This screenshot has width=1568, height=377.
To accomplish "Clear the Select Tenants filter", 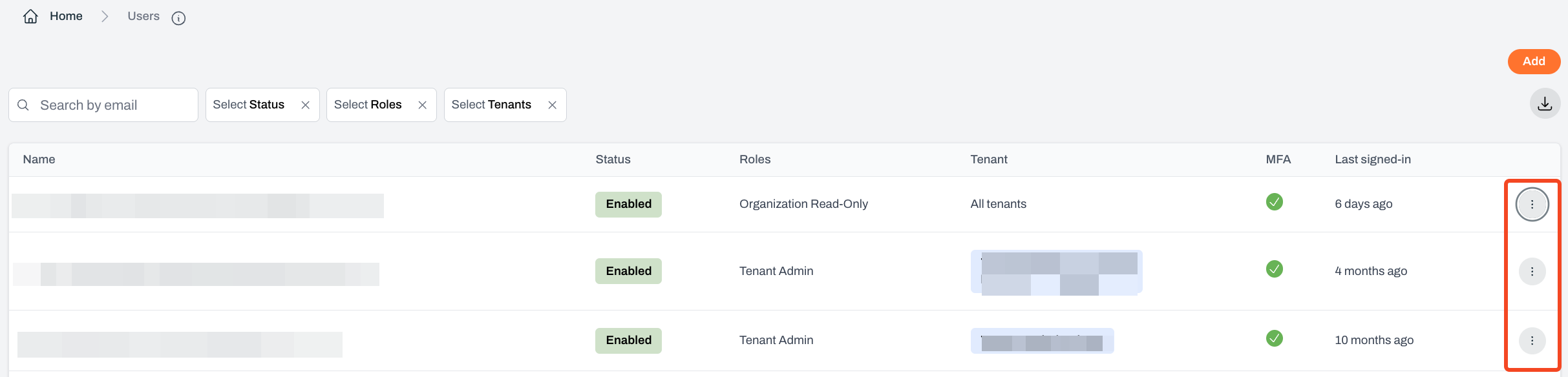I will click(553, 105).
